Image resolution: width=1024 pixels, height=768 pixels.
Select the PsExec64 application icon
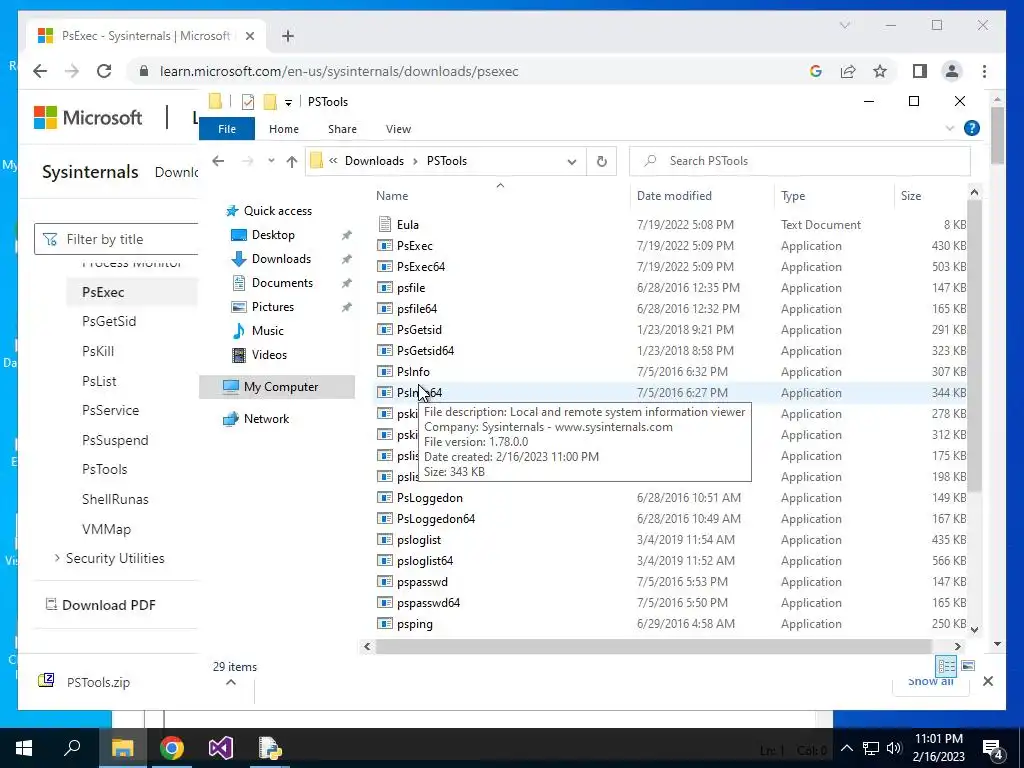pyautogui.click(x=385, y=266)
